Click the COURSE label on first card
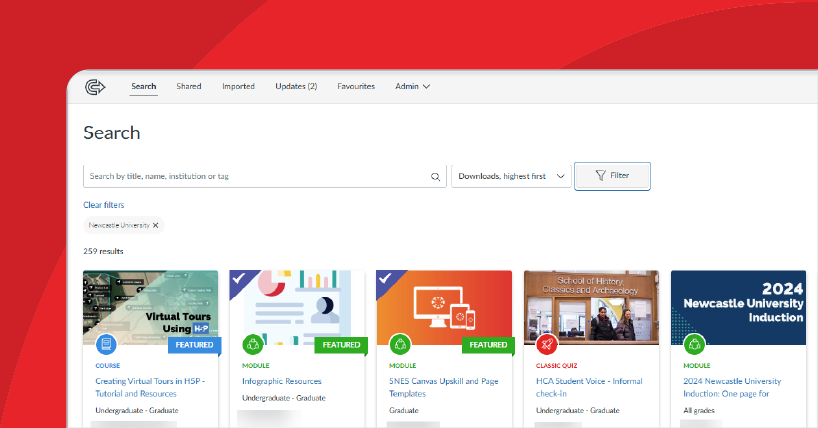This screenshot has width=818, height=428. click(107, 366)
